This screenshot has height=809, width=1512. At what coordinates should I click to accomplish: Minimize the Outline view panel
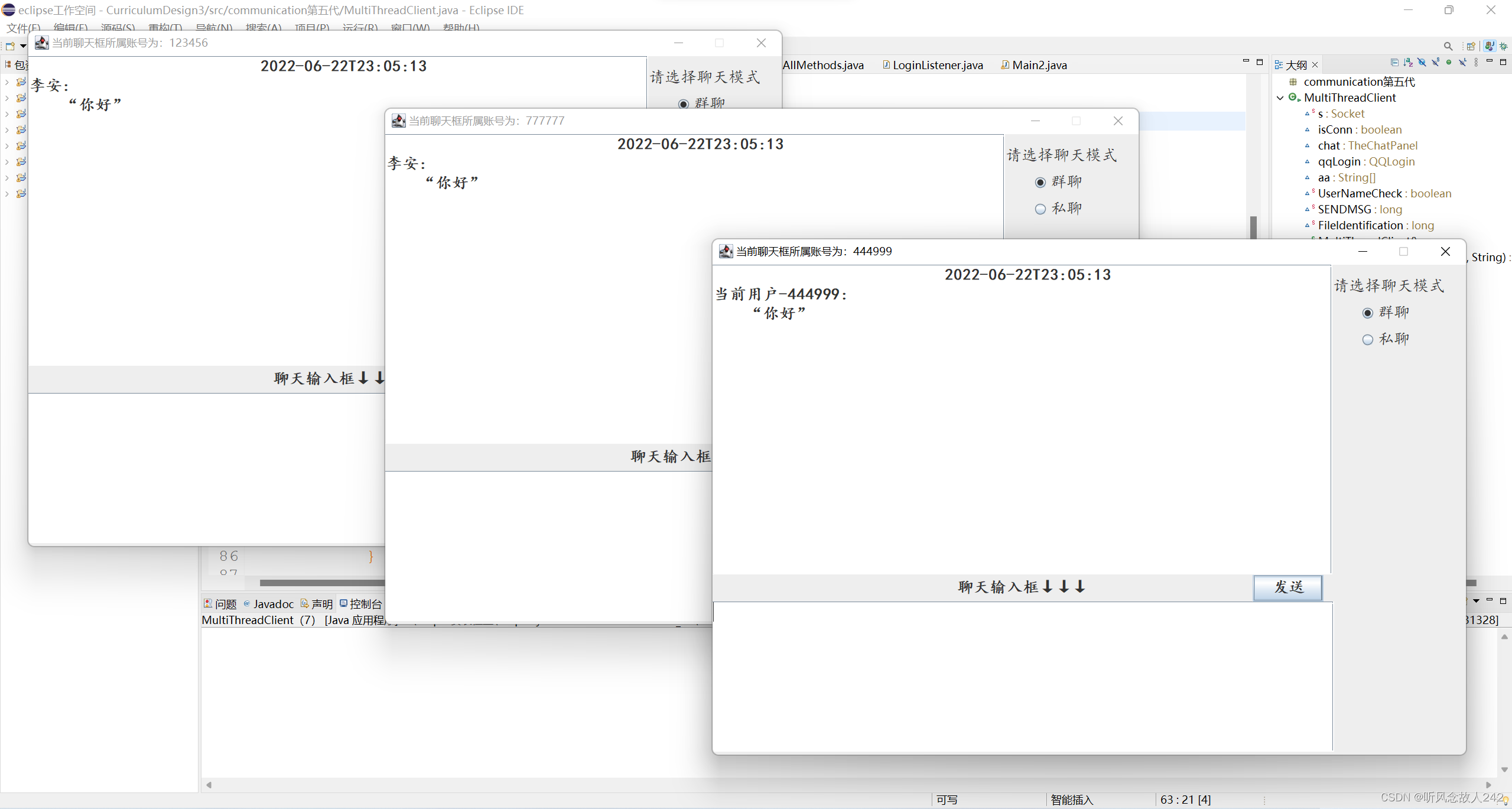(x=1489, y=61)
